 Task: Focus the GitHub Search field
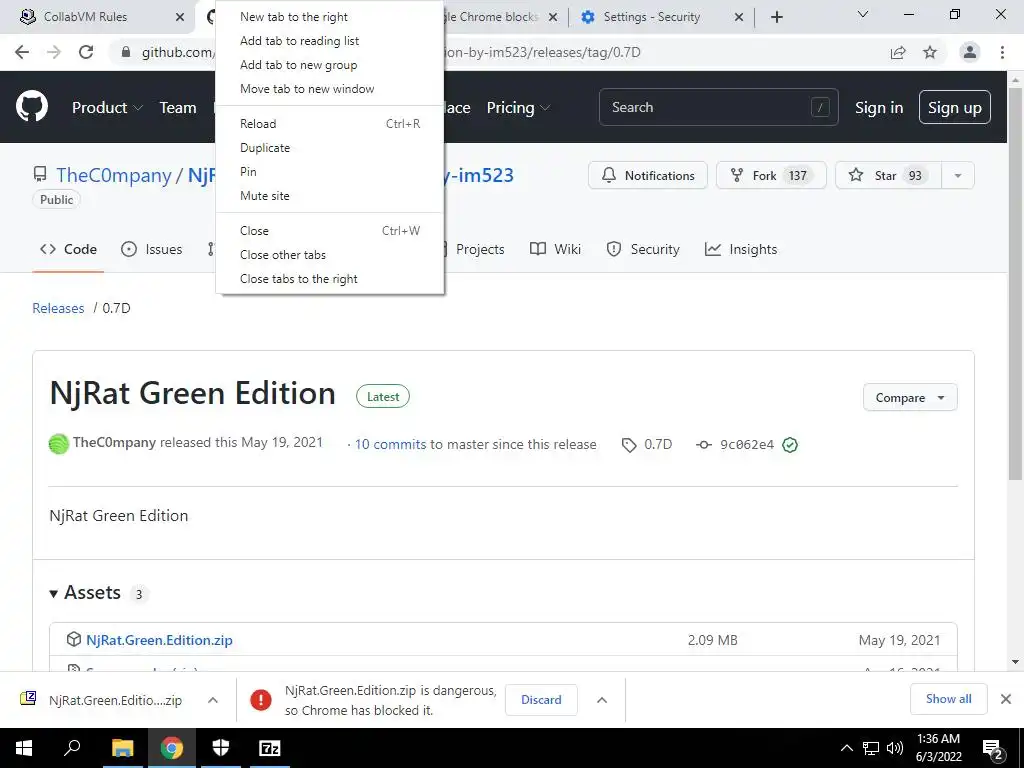(x=718, y=108)
